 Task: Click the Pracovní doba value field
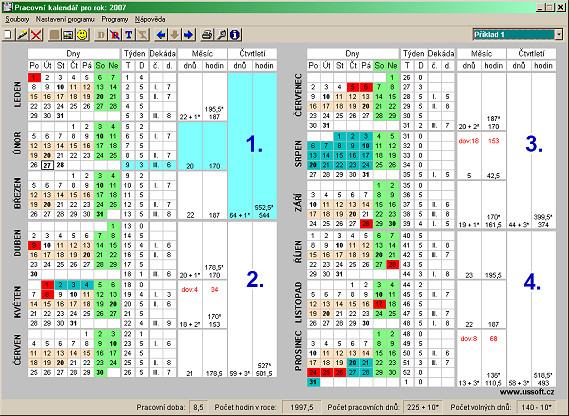(x=198, y=407)
